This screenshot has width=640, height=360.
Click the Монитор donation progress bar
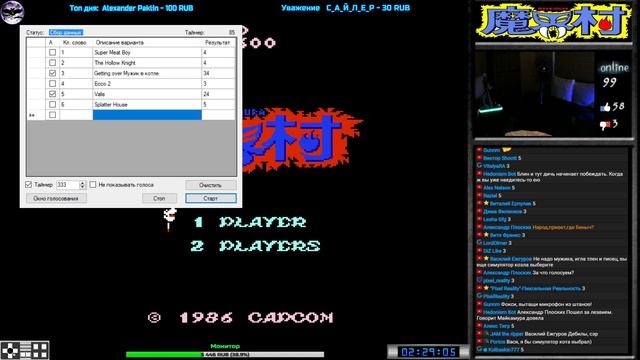click(x=225, y=355)
